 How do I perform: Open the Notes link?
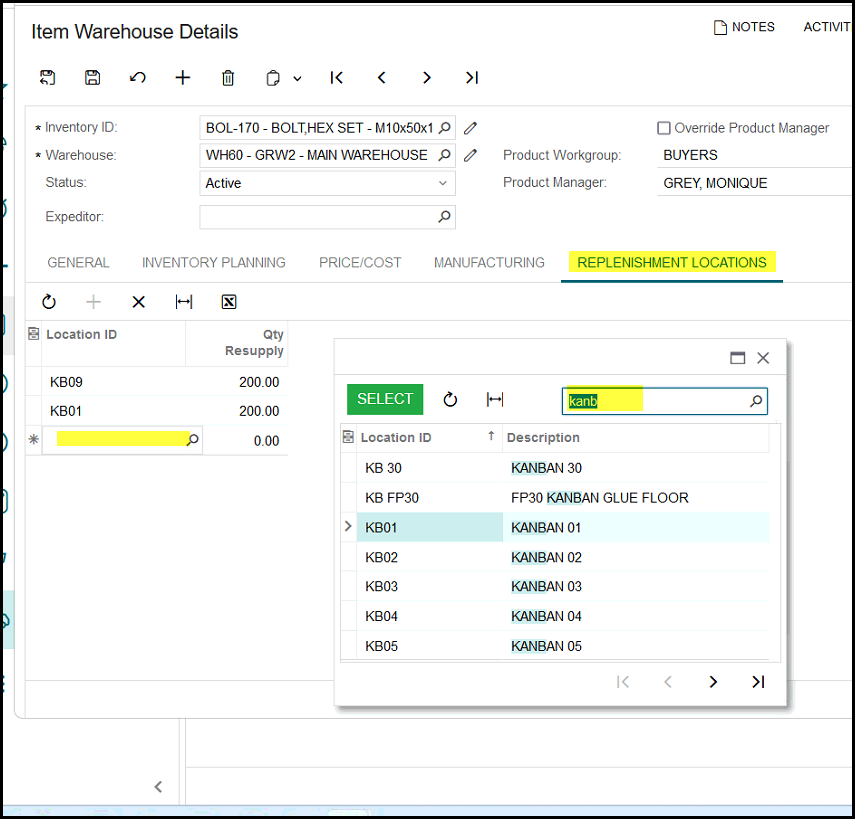point(744,27)
